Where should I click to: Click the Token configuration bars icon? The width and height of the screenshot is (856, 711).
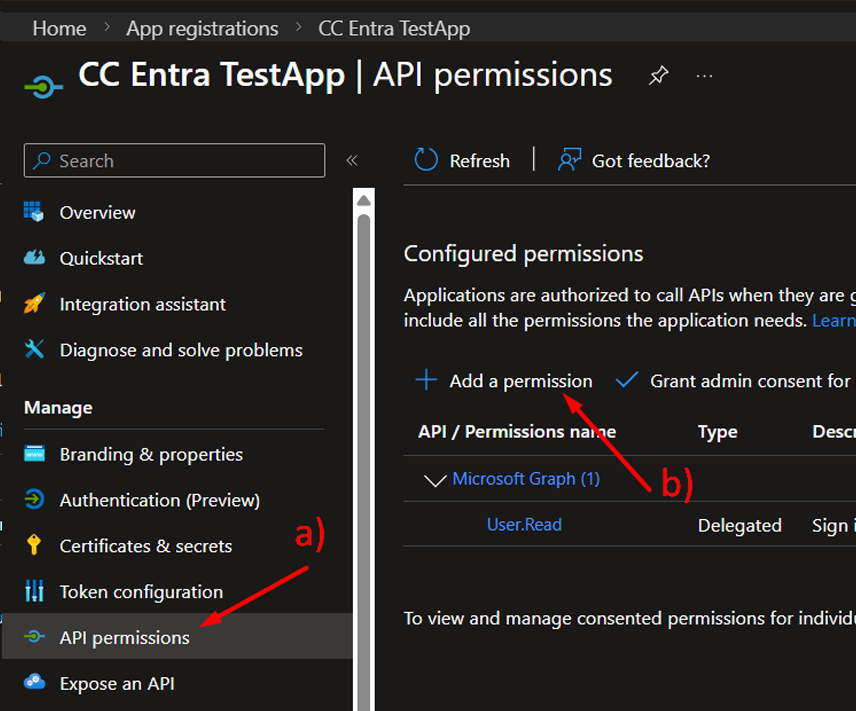pyautogui.click(x=35, y=592)
